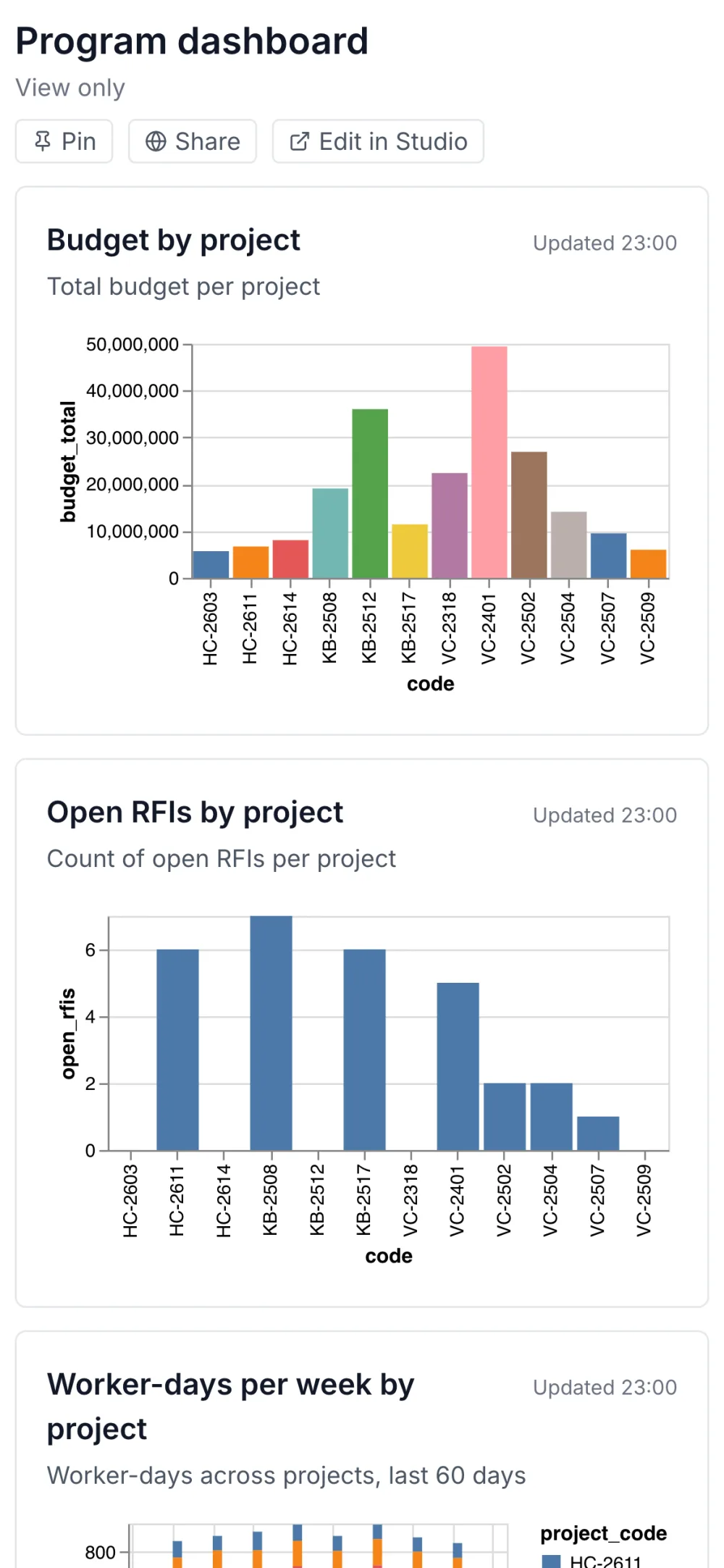Click the Count of open RFIs per project subtitle
724x1568 pixels.
pos(222,859)
